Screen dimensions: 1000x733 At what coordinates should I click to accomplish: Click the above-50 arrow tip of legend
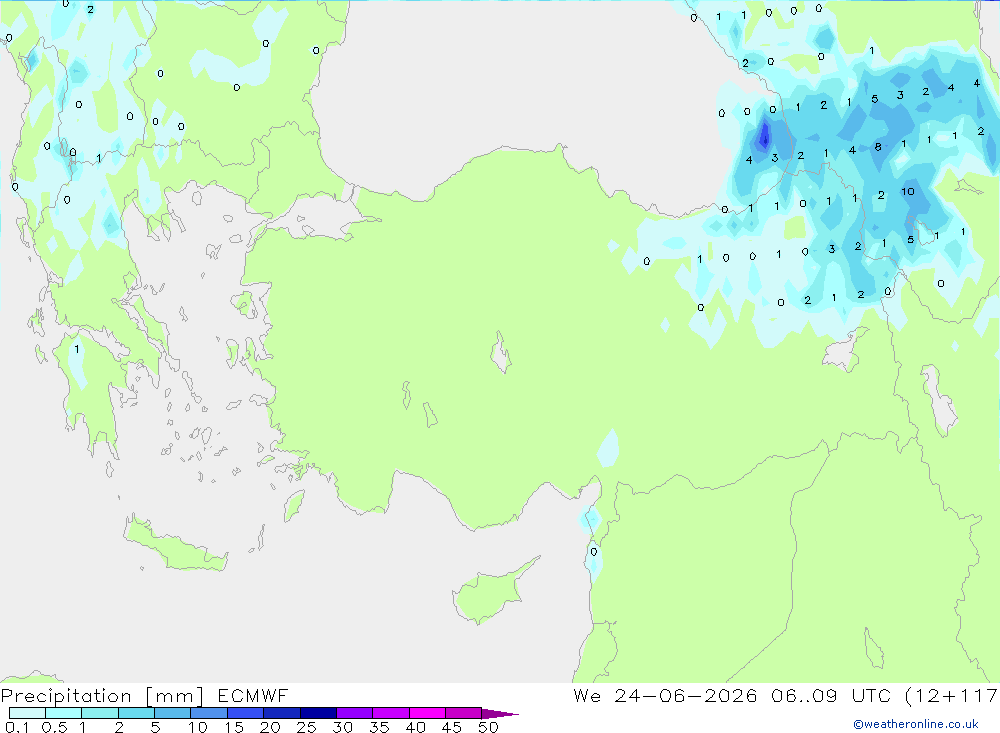pos(501,713)
